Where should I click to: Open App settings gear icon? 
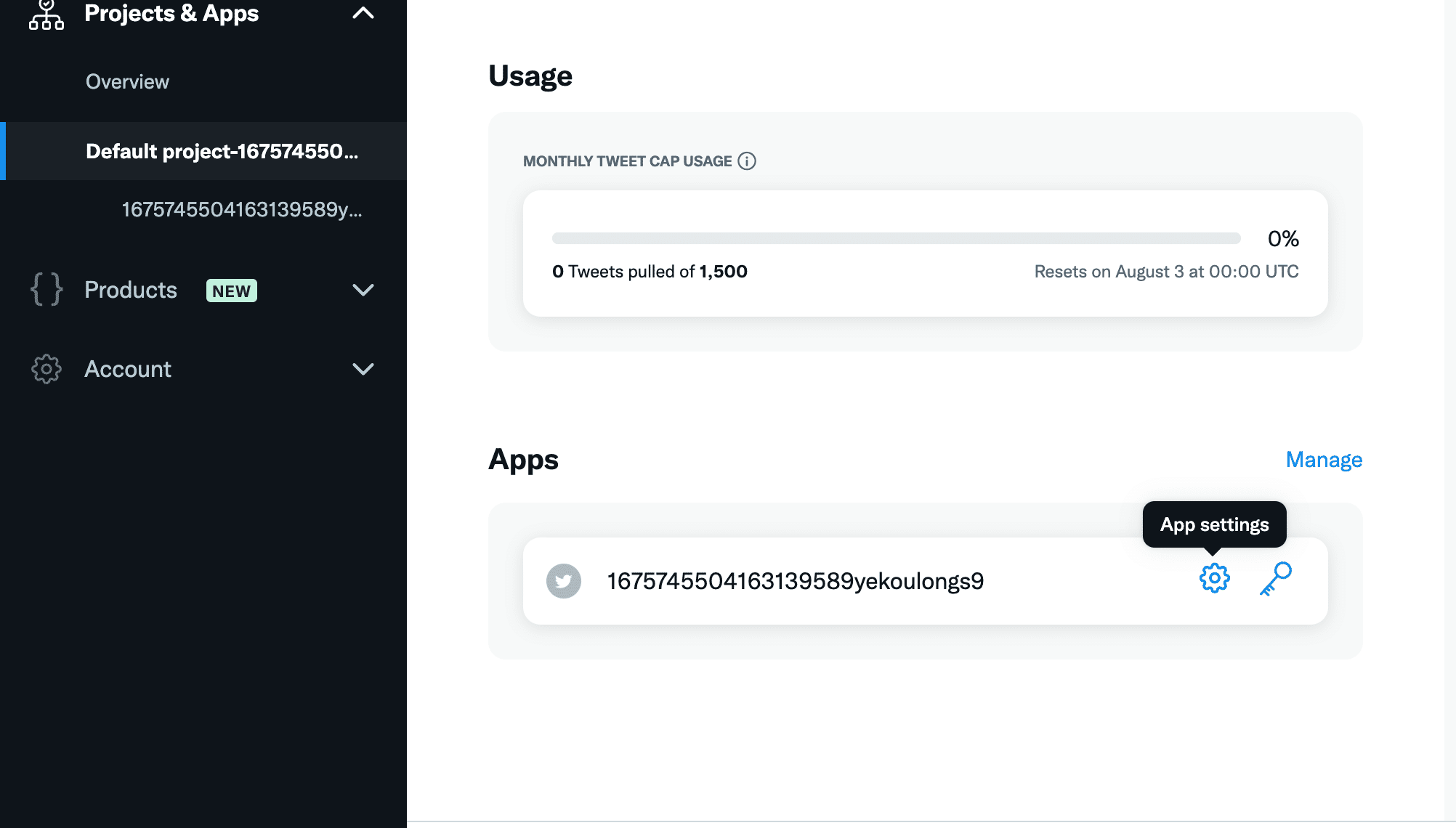1214,579
